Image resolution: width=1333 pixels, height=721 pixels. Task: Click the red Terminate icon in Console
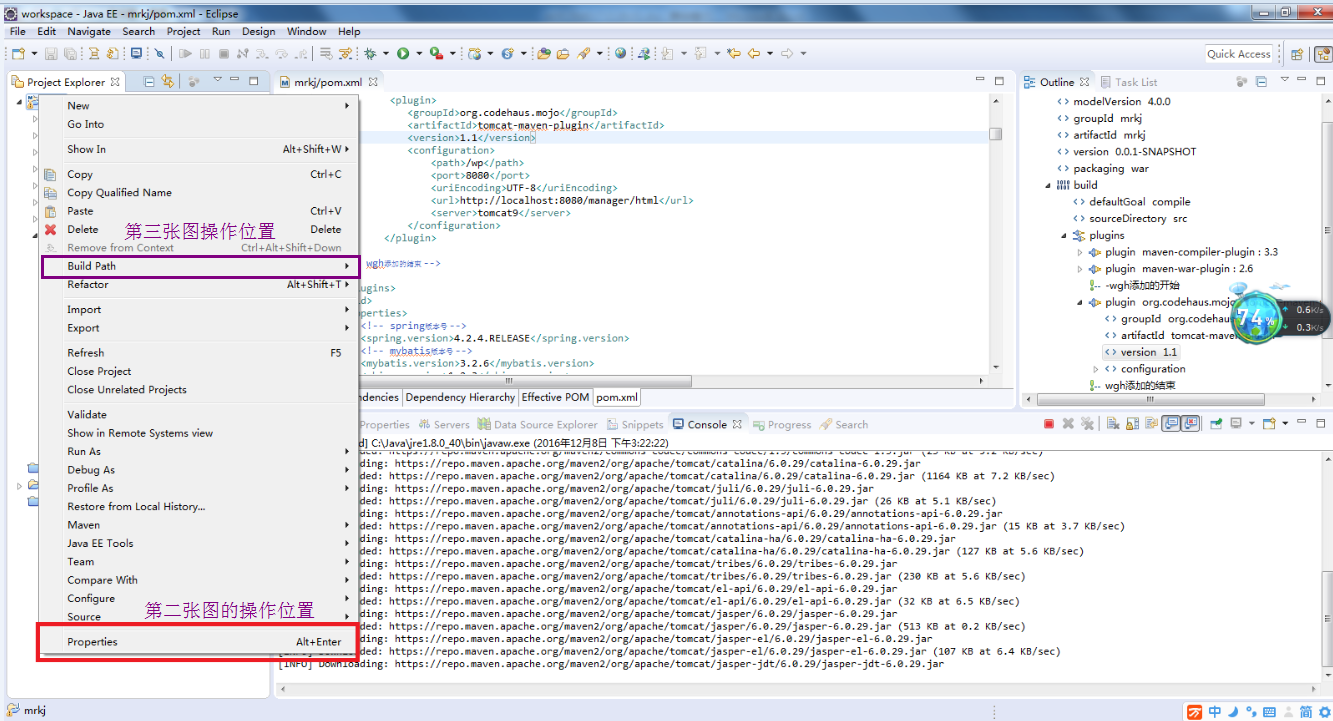(x=1049, y=424)
